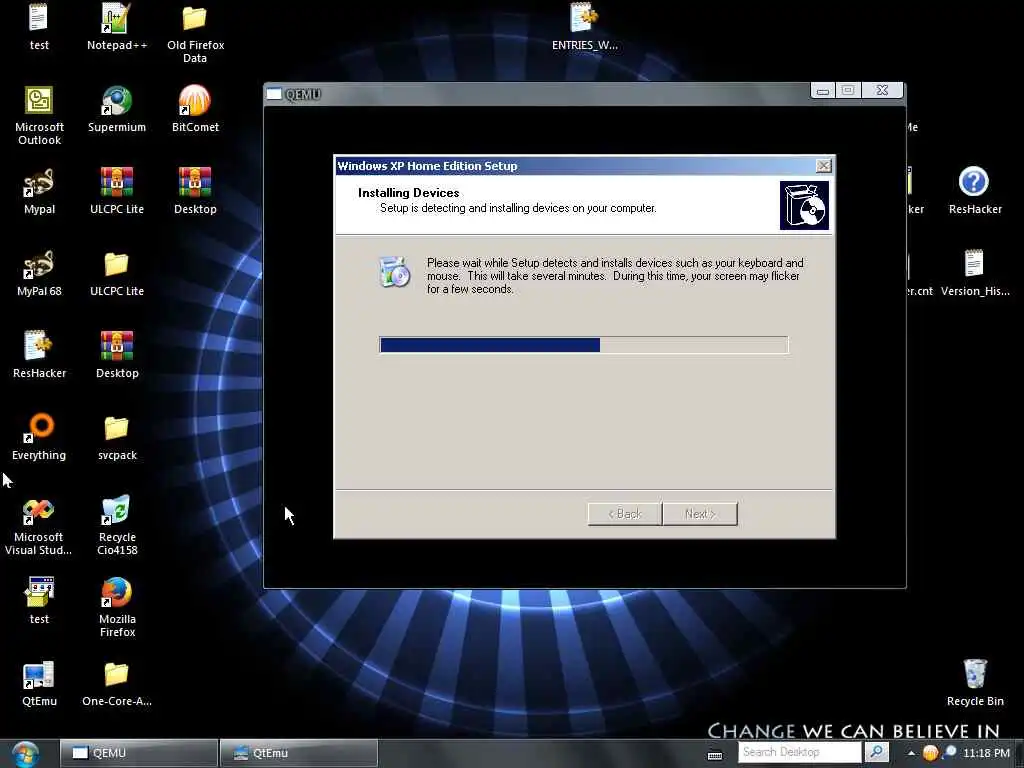Click the orange BitComet tray icon
1024x768 pixels.
point(930,753)
